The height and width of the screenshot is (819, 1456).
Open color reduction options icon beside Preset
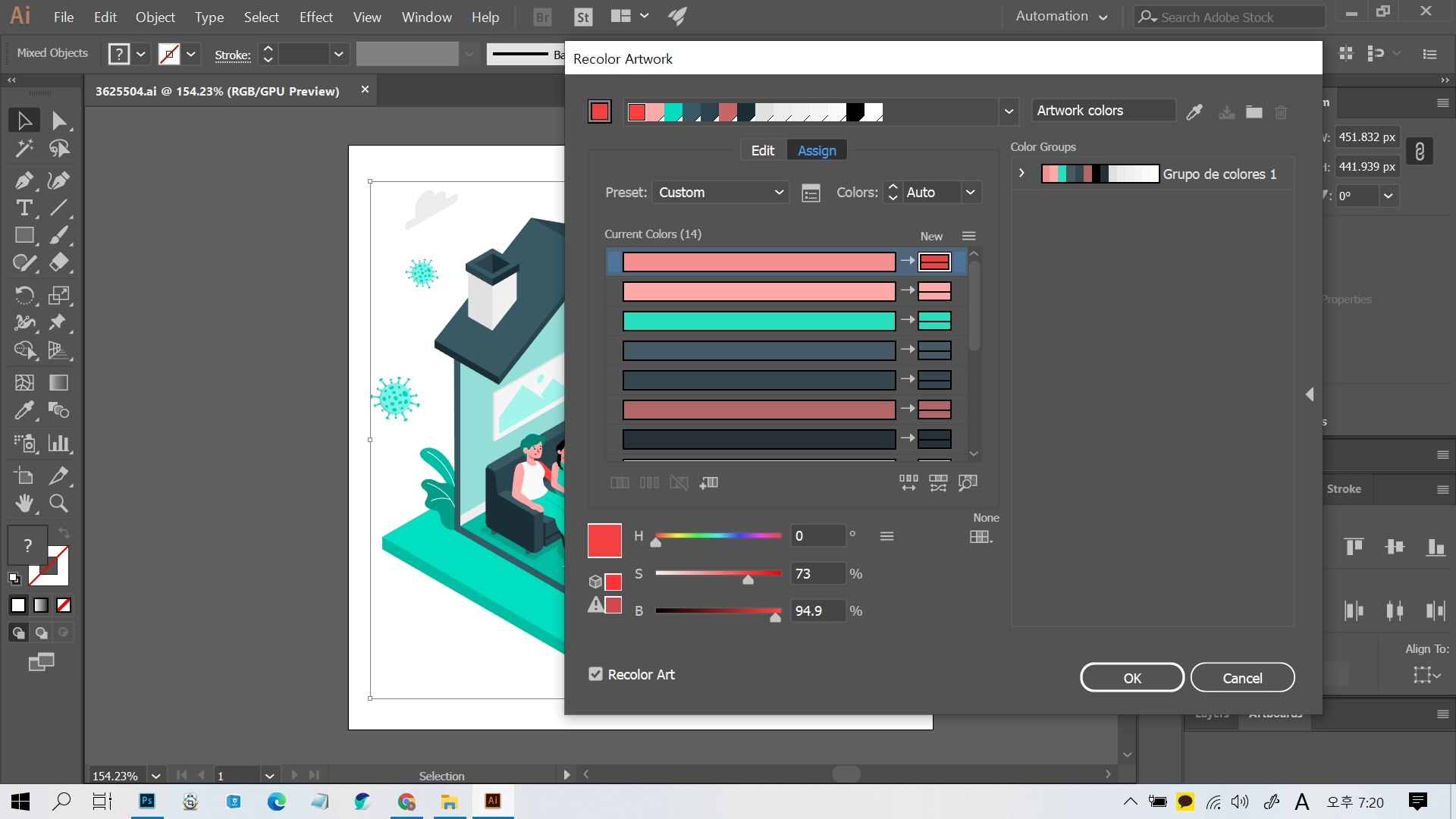tap(811, 193)
